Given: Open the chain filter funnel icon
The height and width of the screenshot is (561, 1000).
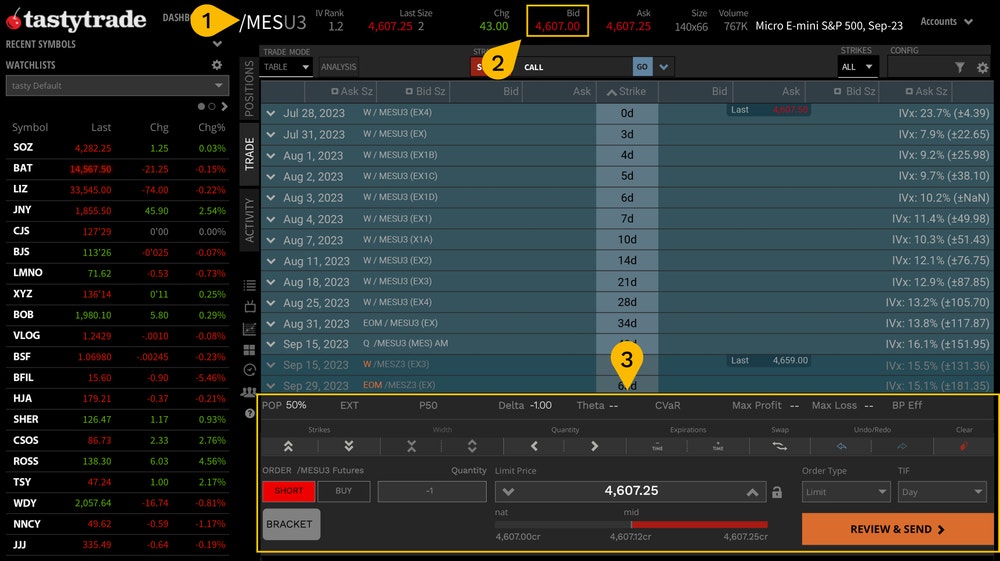Looking at the screenshot, I should point(960,67).
